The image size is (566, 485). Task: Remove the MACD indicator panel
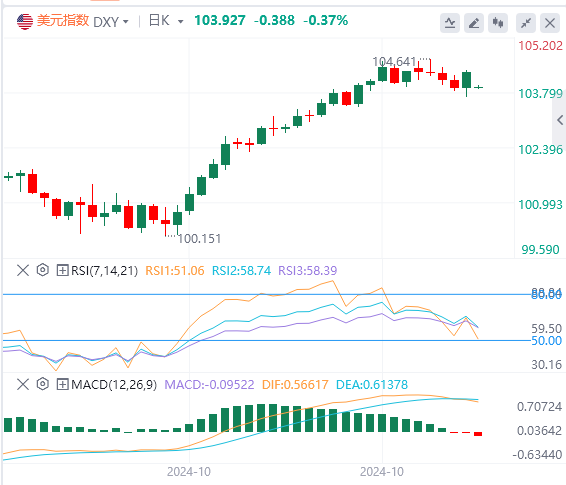coord(23,384)
